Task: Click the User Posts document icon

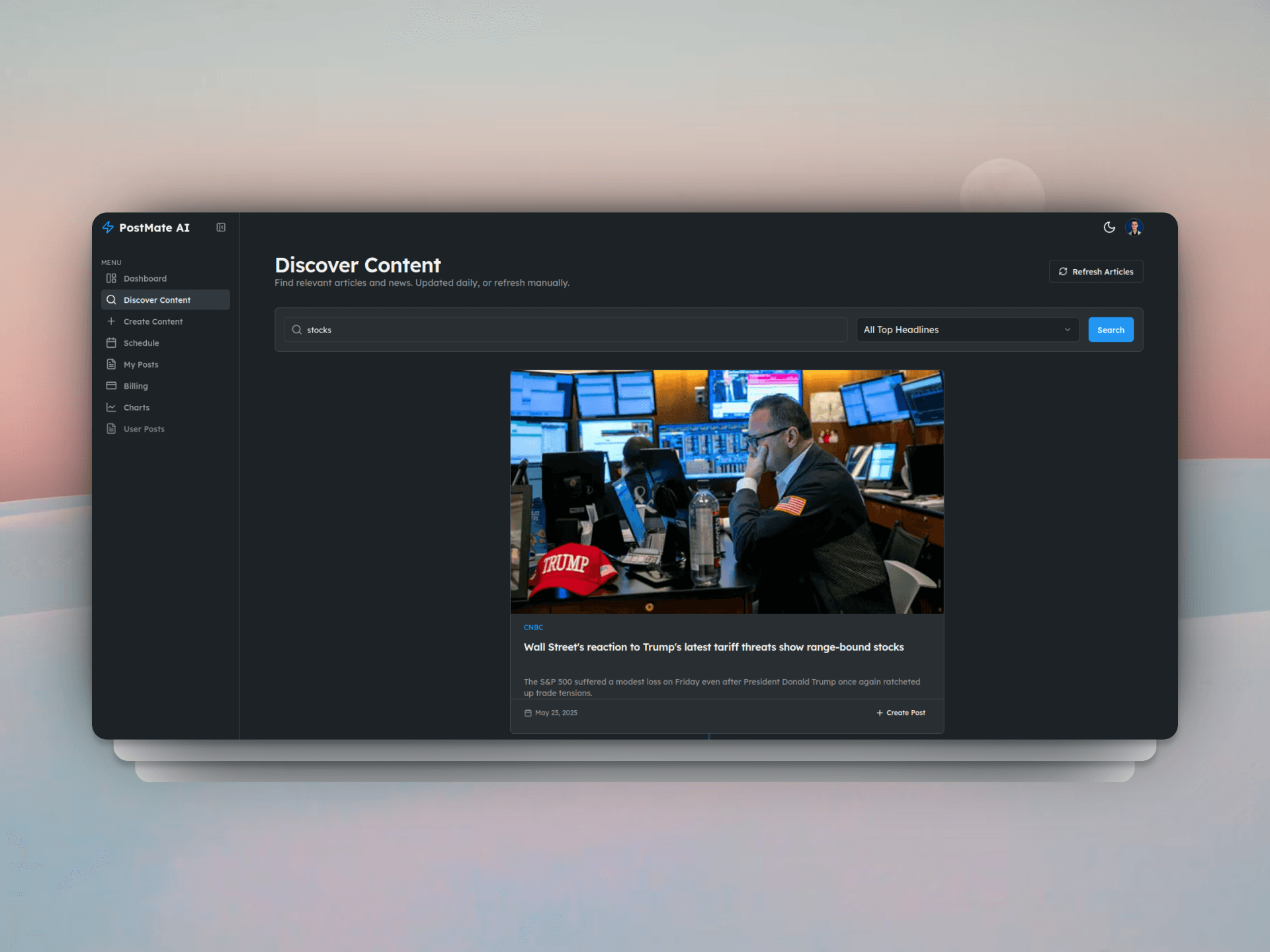Action: [111, 428]
